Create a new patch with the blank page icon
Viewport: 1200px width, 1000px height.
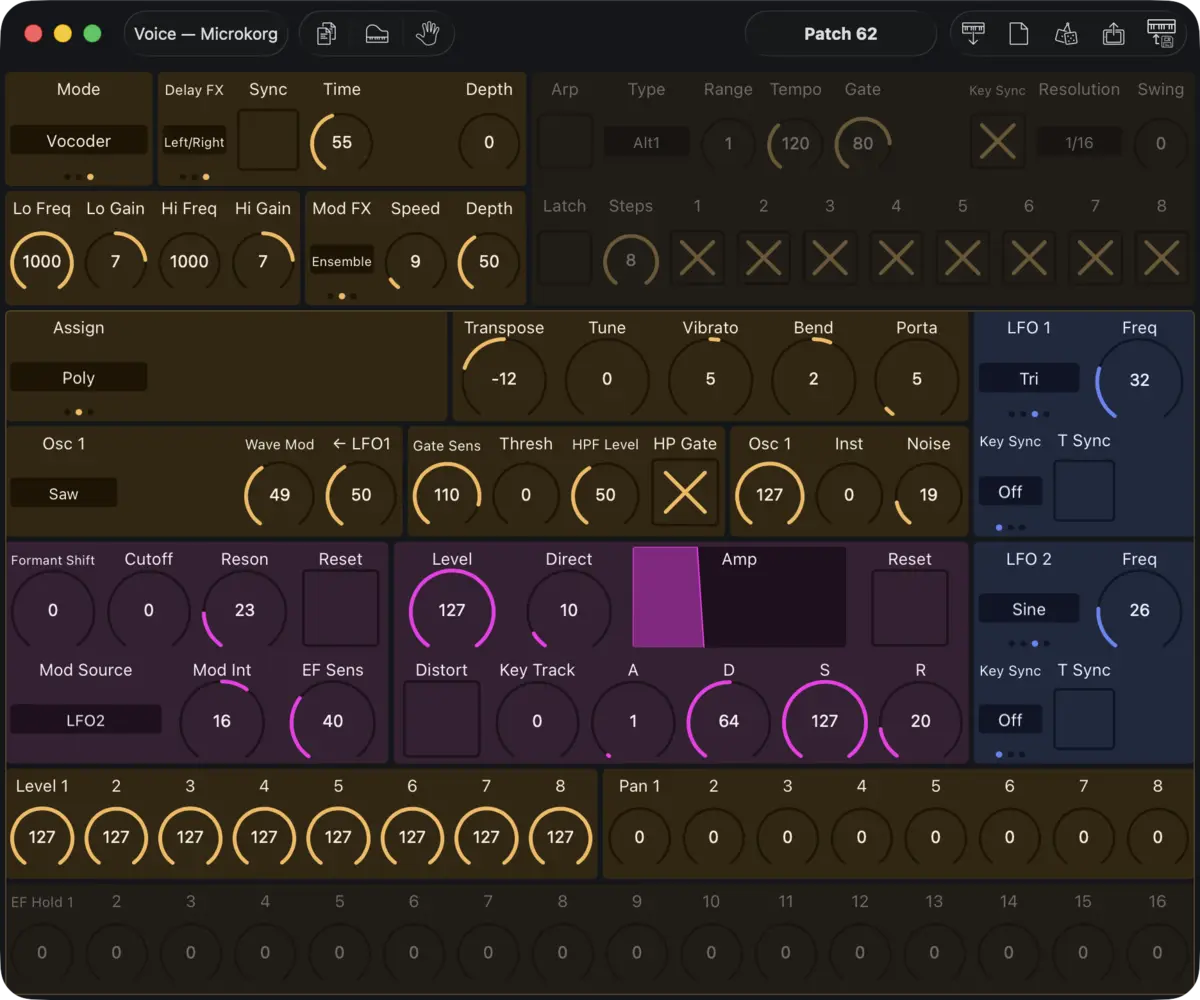click(x=1018, y=34)
